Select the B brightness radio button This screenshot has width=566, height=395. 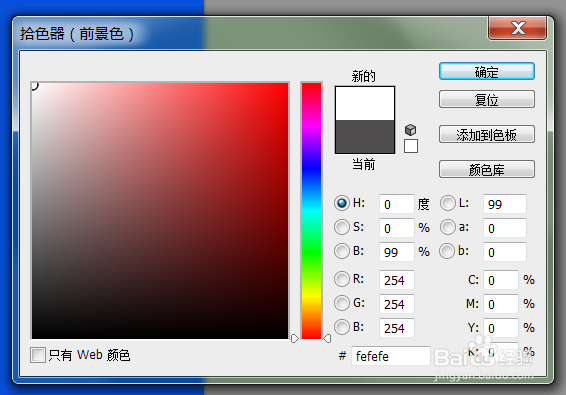click(x=341, y=251)
